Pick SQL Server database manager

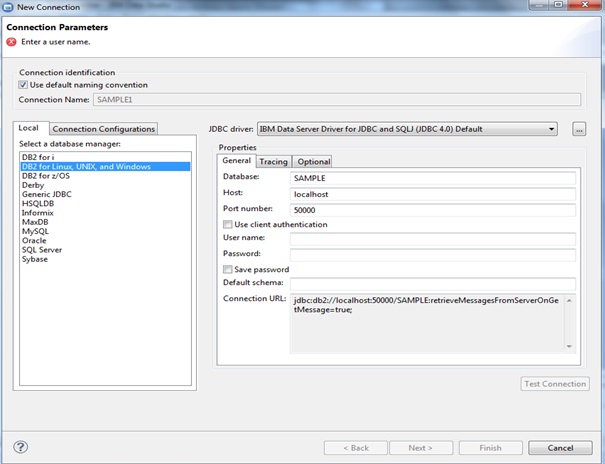pyautogui.click(x=42, y=249)
